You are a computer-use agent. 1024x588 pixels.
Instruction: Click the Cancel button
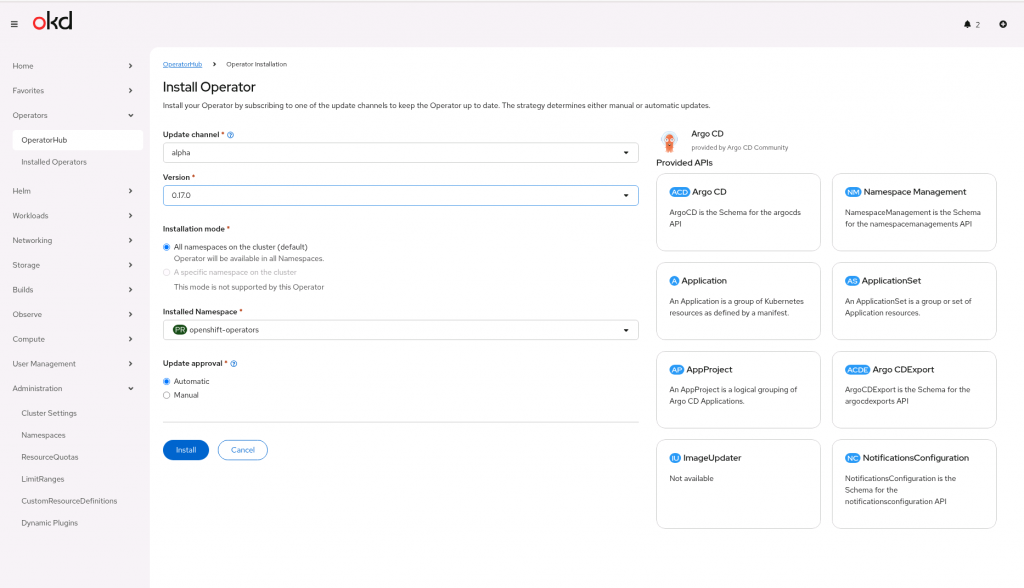coord(243,450)
